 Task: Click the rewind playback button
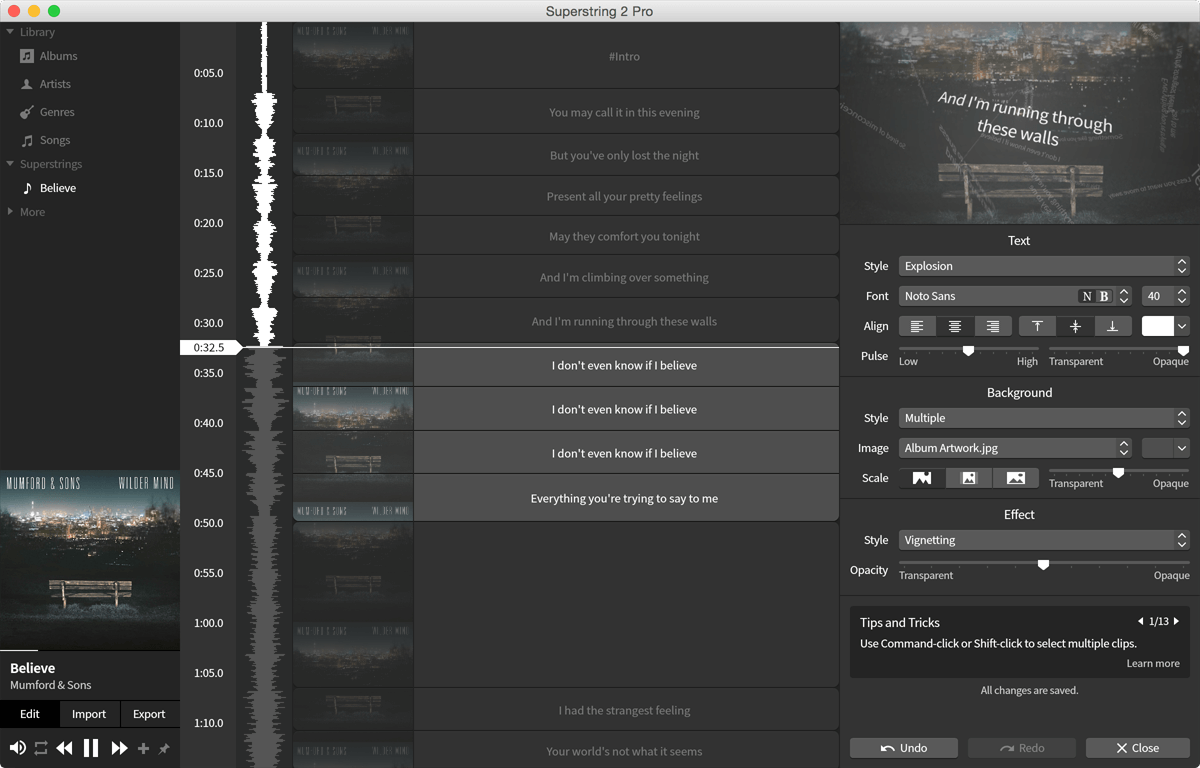[65, 748]
